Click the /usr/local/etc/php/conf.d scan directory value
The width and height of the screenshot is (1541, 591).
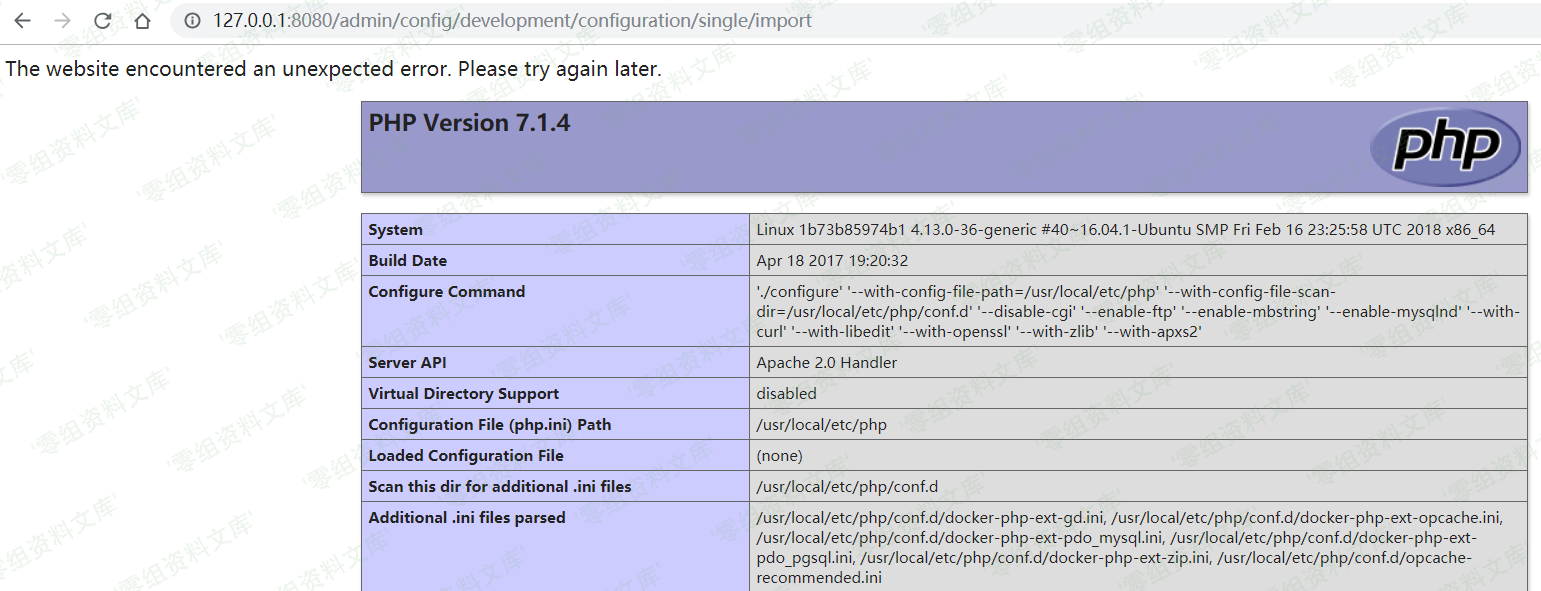click(847, 487)
